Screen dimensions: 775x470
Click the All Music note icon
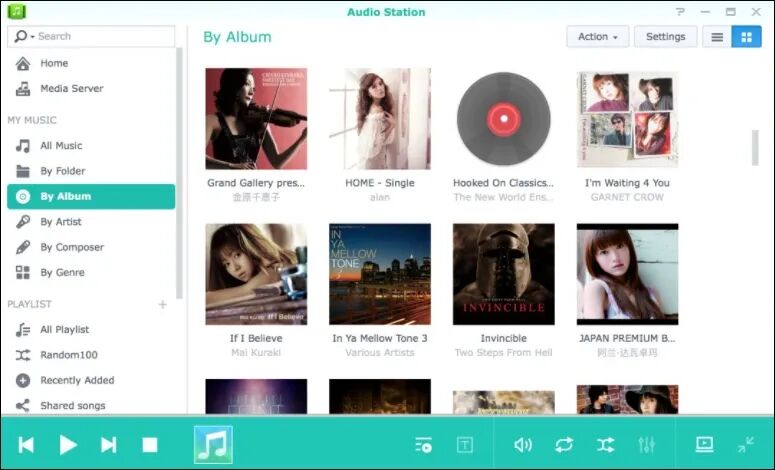(x=23, y=145)
